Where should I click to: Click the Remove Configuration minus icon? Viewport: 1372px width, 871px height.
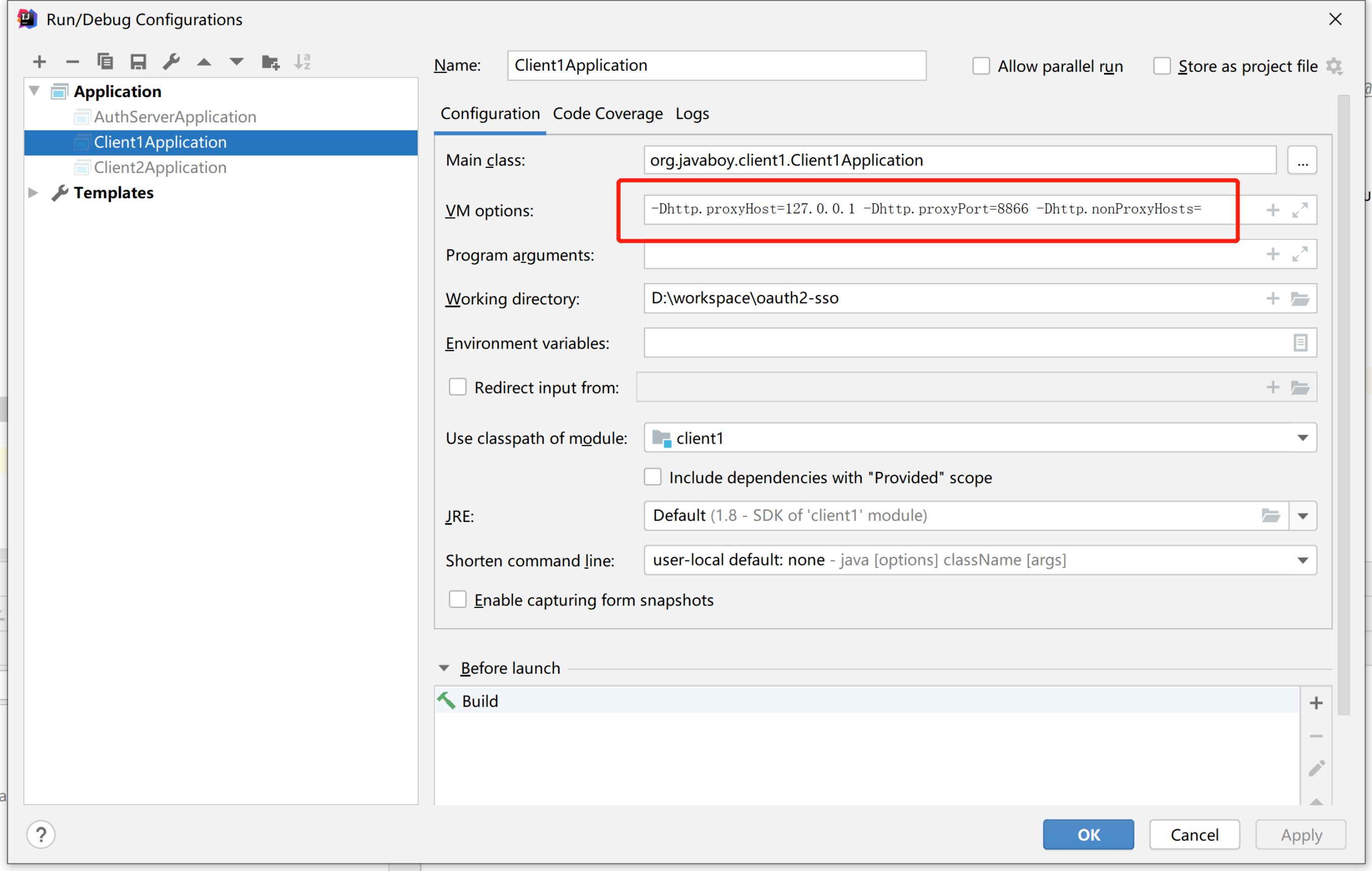click(72, 62)
